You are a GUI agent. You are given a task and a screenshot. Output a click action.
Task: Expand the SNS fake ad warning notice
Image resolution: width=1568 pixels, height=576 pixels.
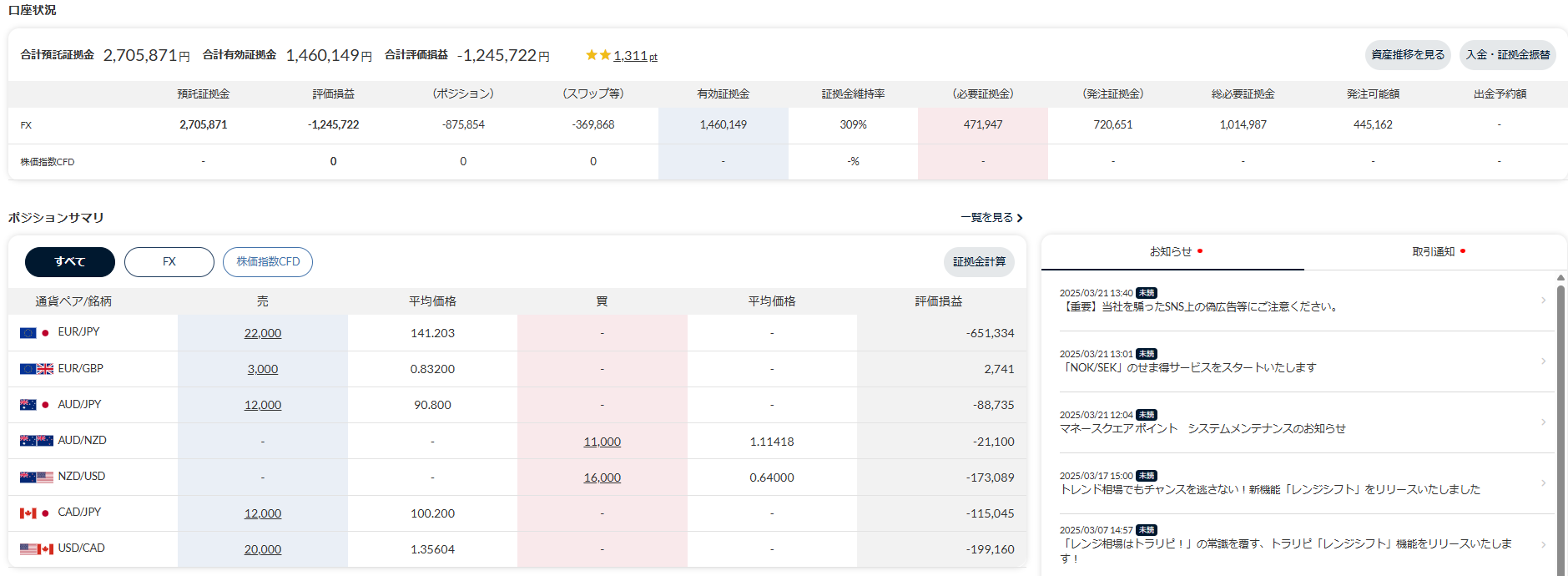(1300, 301)
